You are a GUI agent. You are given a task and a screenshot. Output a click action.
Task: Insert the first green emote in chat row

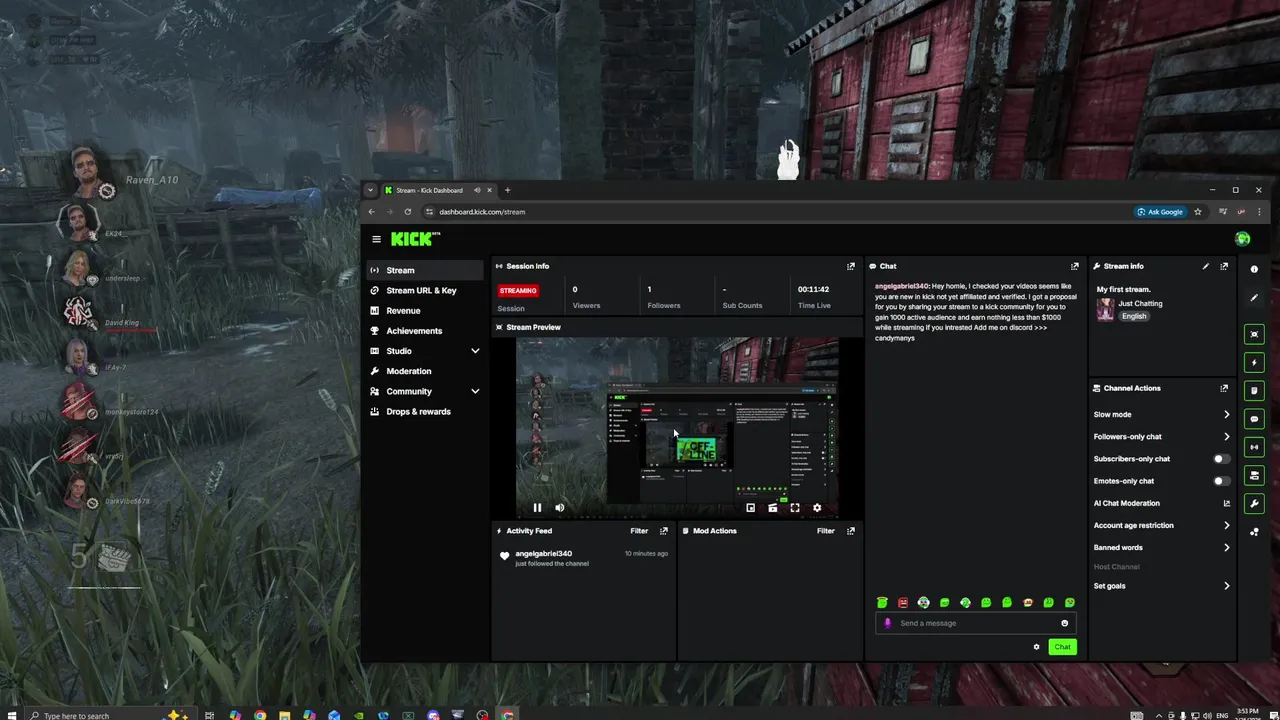point(882,603)
